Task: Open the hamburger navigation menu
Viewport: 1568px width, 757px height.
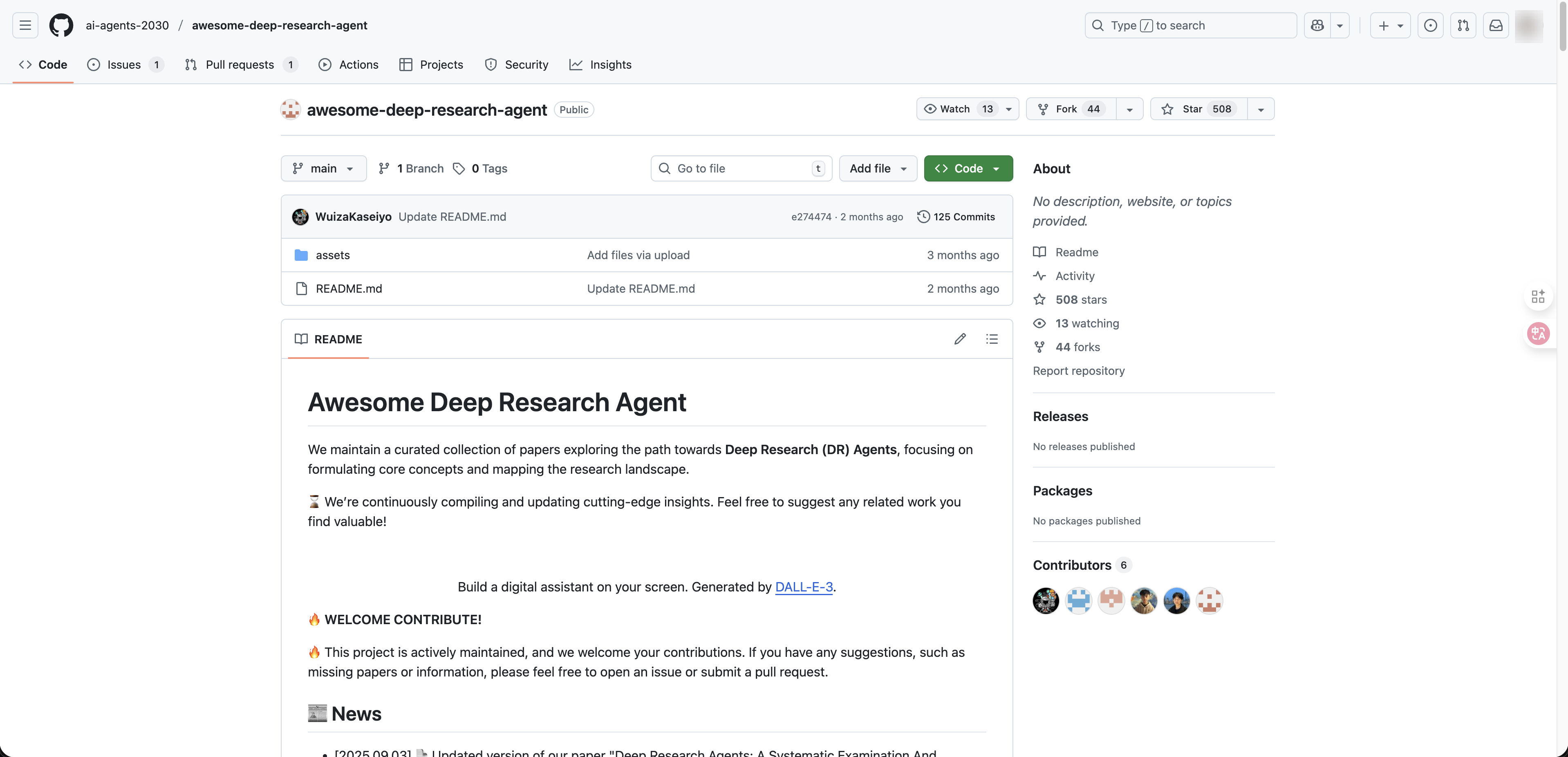Action: (25, 25)
